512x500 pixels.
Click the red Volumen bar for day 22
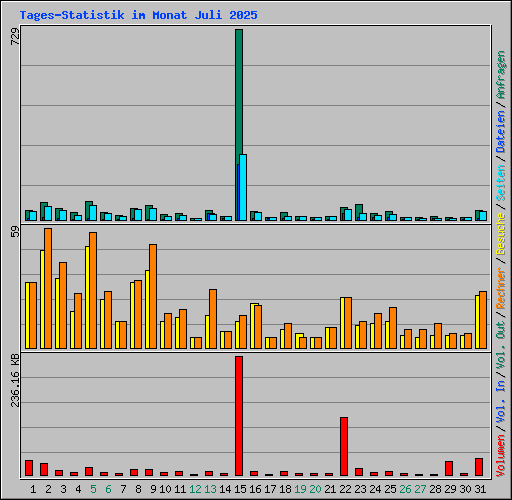coord(344,446)
